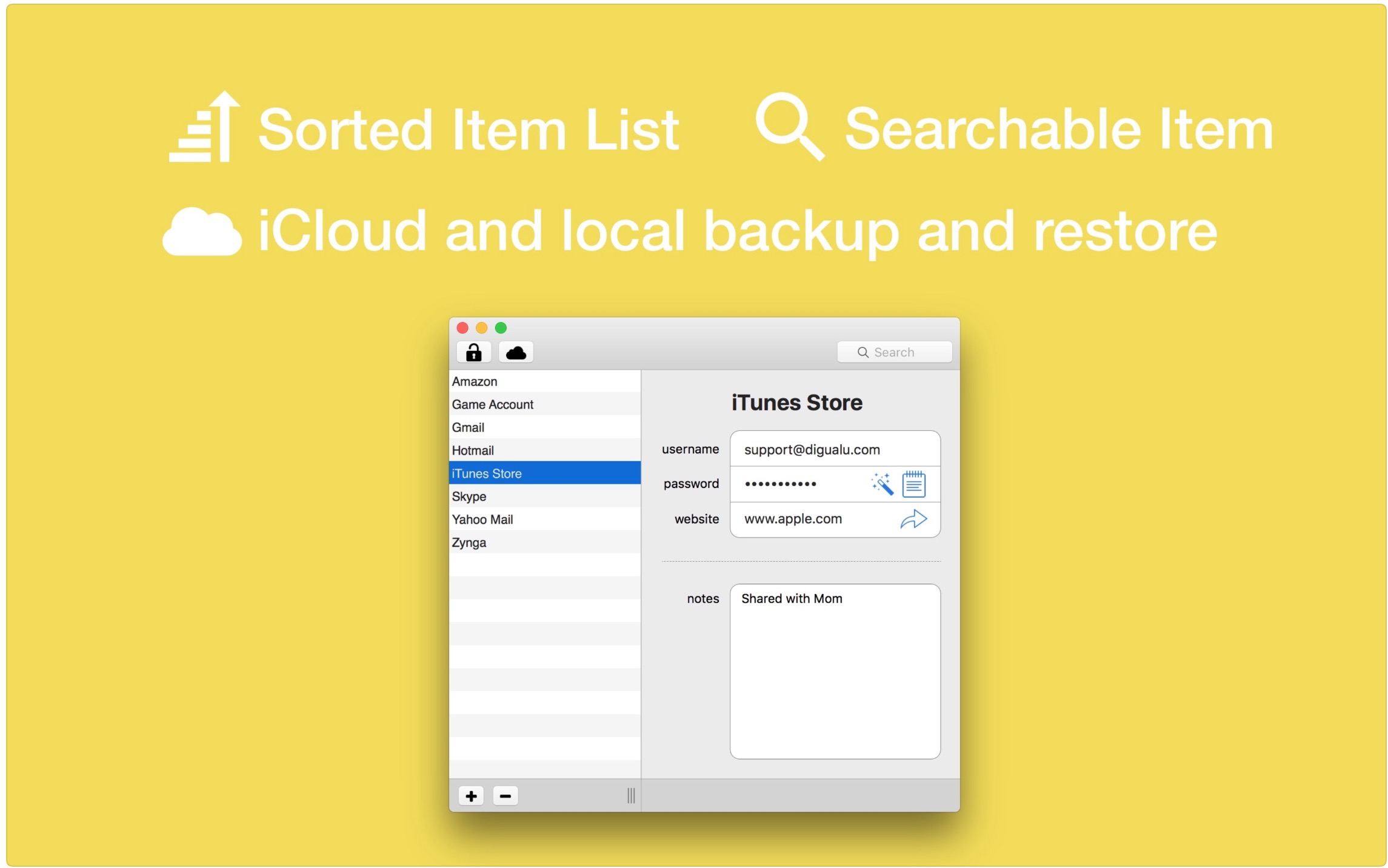Click the magic wand password generator
Viewport: 1388px width, 868px height.
882,484
